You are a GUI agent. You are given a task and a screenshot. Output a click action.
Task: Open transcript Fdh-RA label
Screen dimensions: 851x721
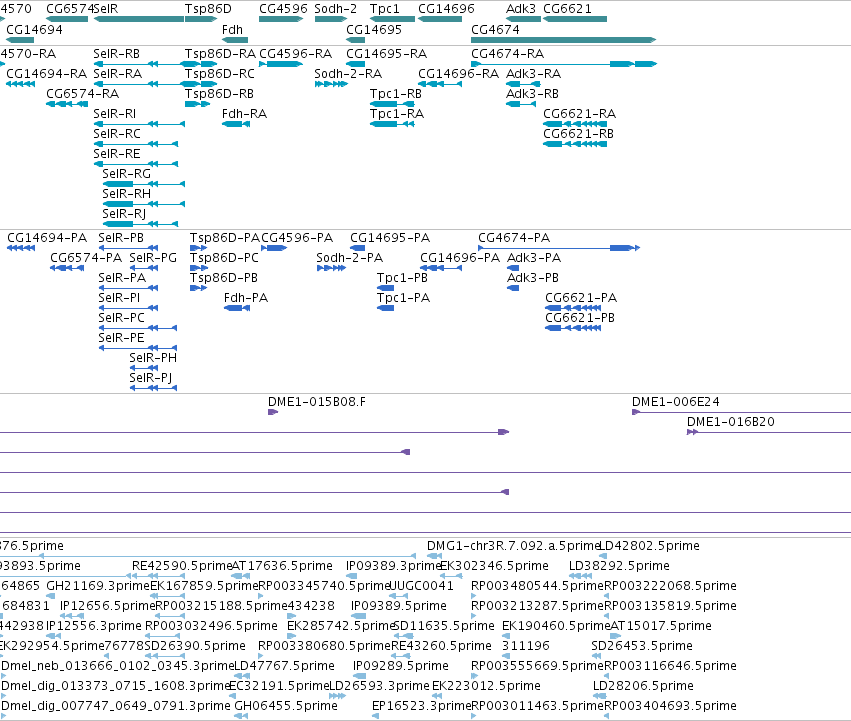pos(244,114)
